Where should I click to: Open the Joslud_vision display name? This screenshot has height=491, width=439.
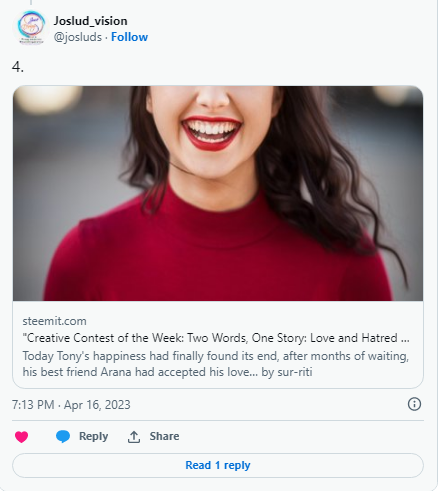[90, 21]
